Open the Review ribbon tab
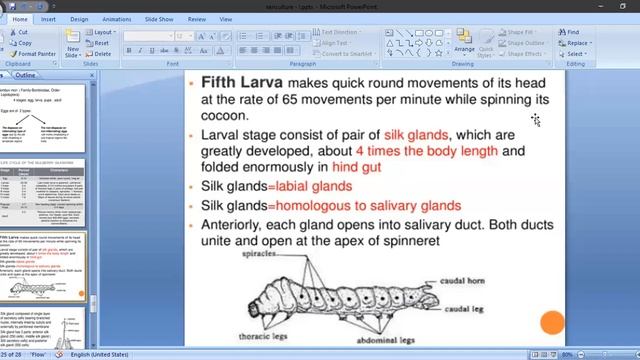This screenshot has width=640, height=360. pos(197,19)
